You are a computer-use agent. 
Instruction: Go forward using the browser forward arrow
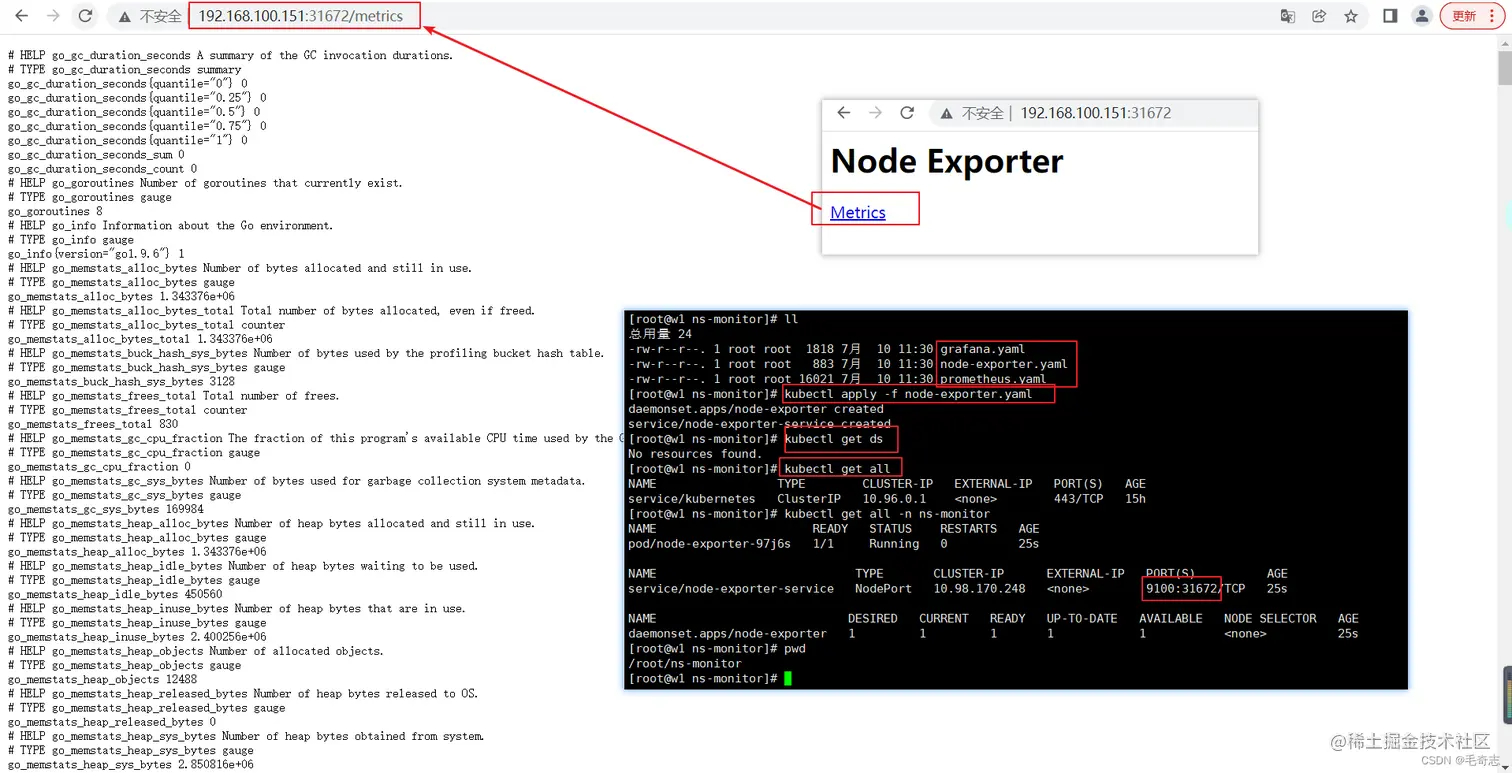53,16
